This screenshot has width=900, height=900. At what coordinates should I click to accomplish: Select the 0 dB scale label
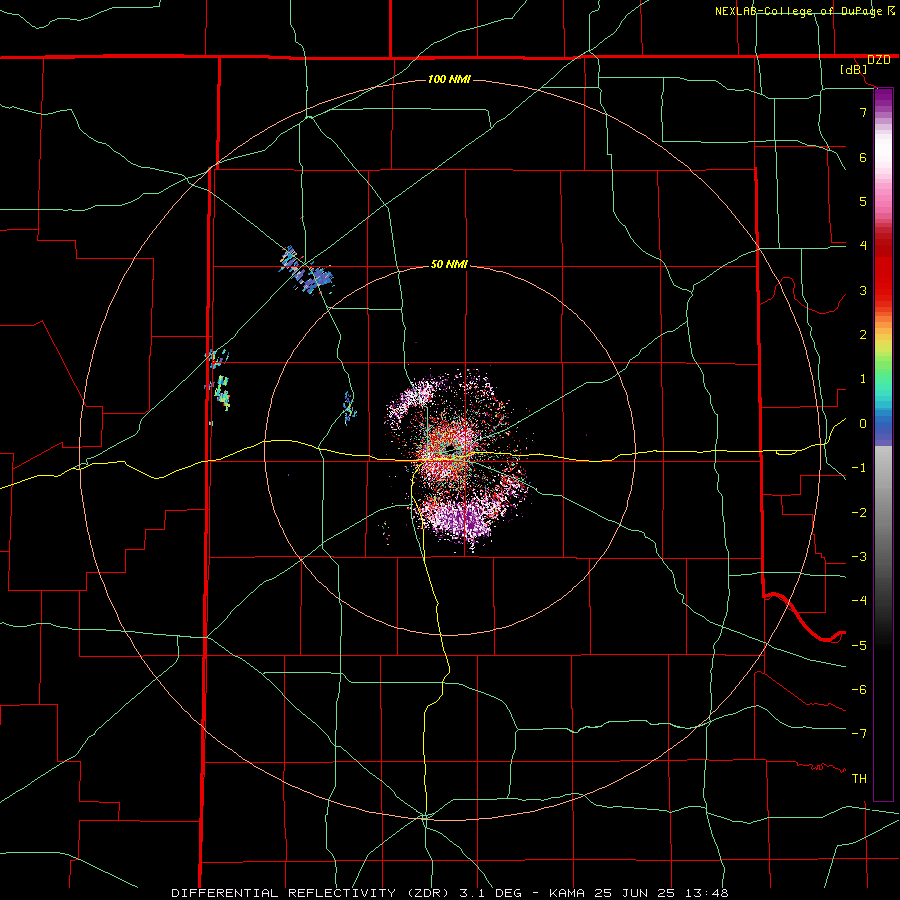(x=863, y=424)
